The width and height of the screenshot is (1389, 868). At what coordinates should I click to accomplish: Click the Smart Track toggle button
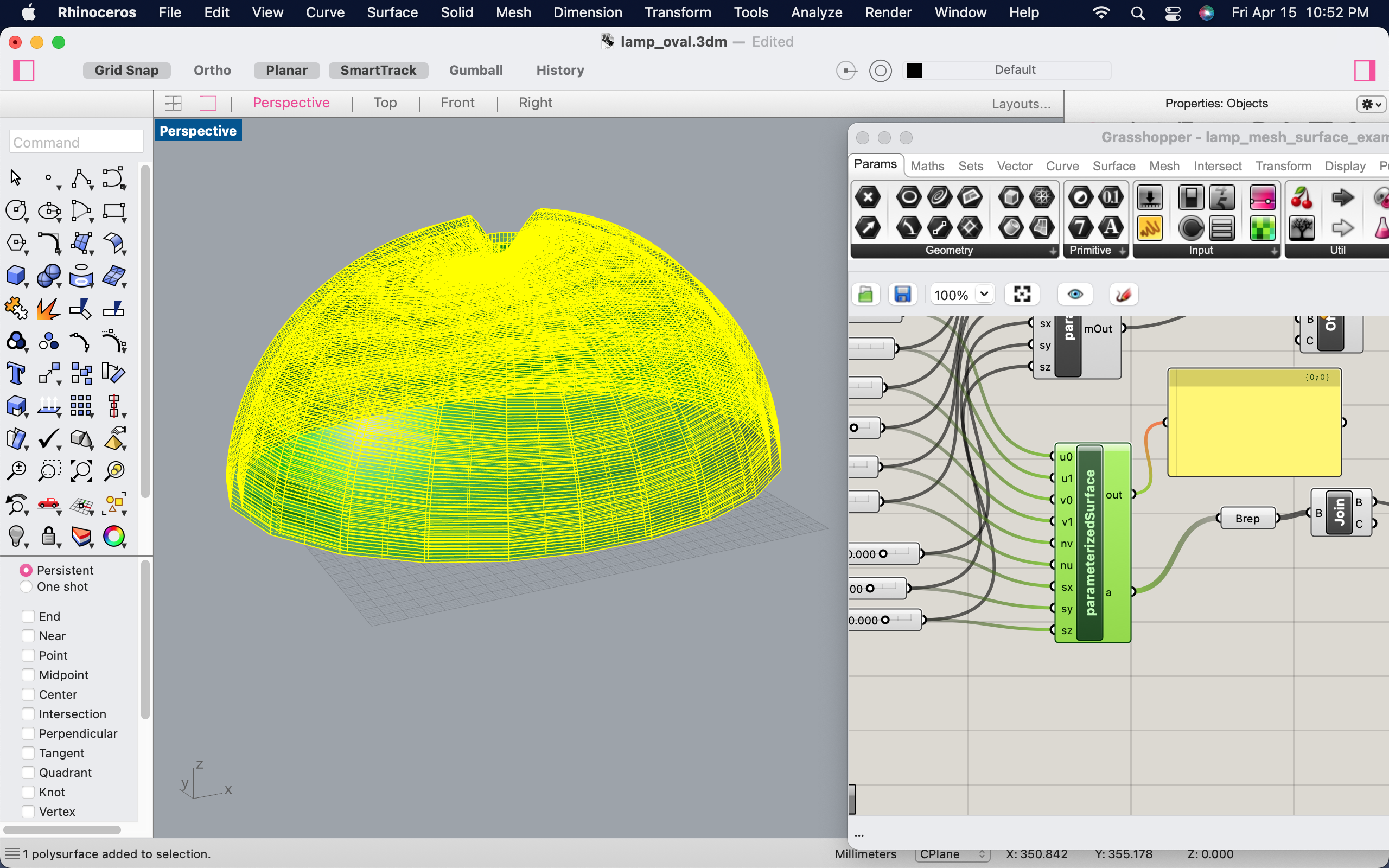pos(378,70)
